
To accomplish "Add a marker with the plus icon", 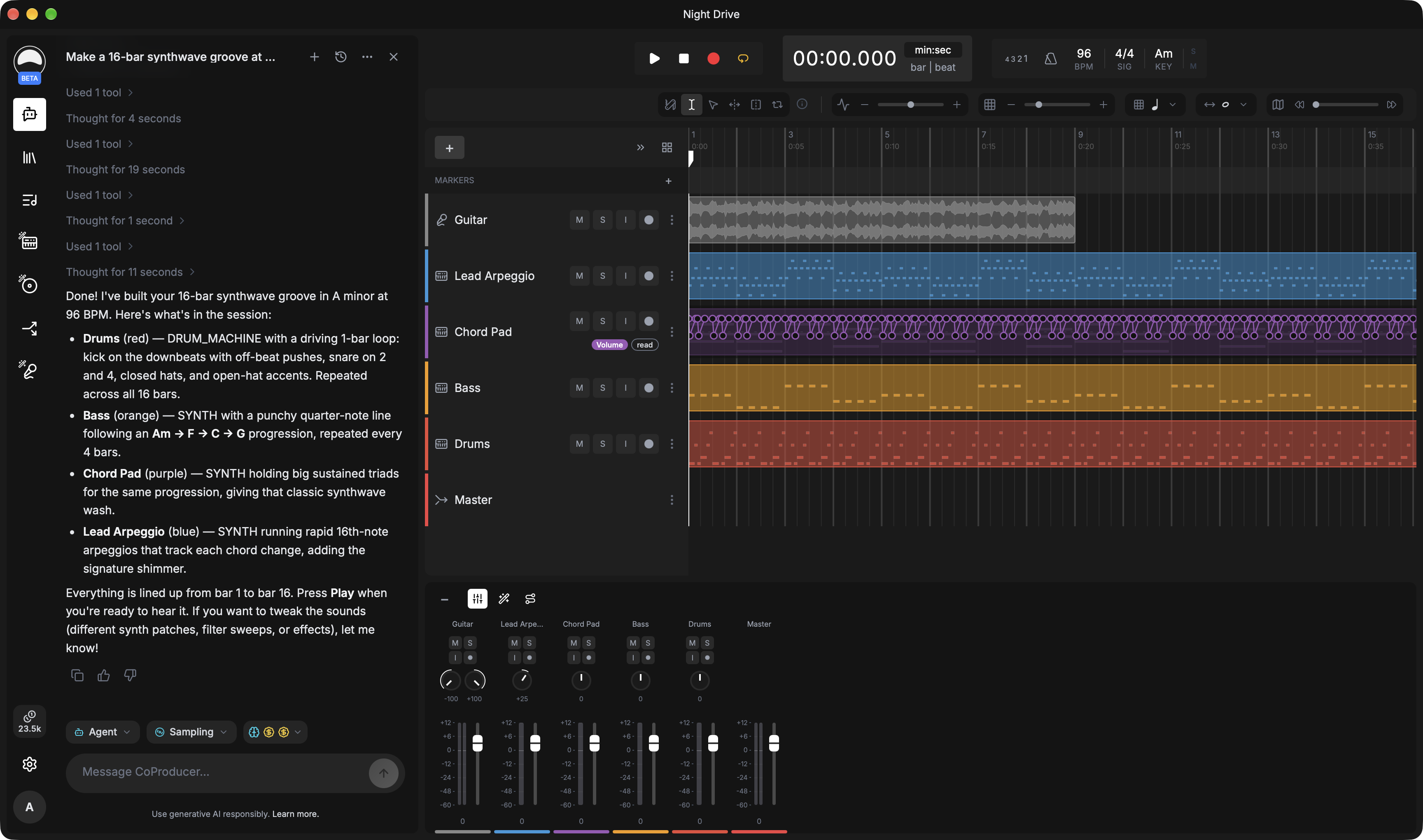I will click(669, 181).
